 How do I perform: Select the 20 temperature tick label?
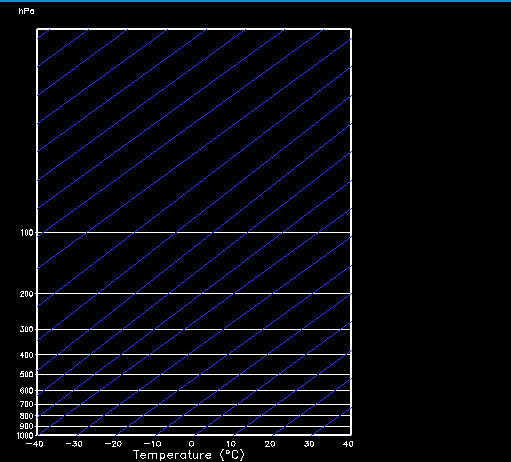coord(270,444)
